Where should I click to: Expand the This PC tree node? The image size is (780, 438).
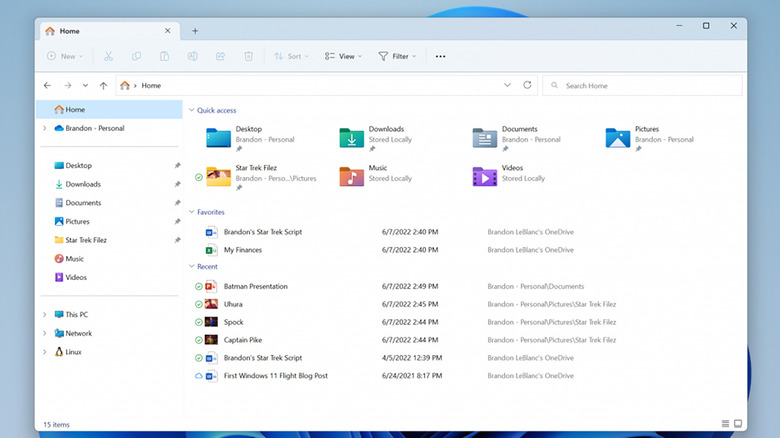pyautogui.click(x=45, y=315)
